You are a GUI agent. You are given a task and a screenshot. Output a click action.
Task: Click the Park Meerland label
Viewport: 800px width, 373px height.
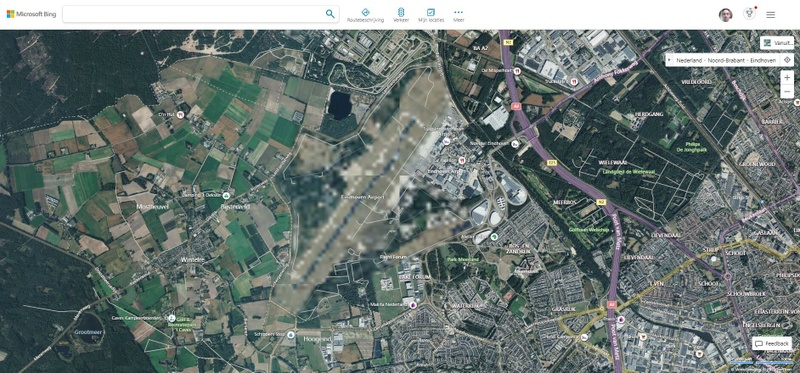463,260
